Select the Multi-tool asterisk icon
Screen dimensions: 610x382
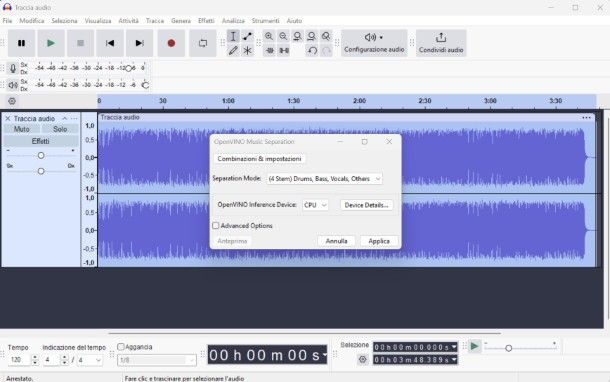tap(247, 51)
